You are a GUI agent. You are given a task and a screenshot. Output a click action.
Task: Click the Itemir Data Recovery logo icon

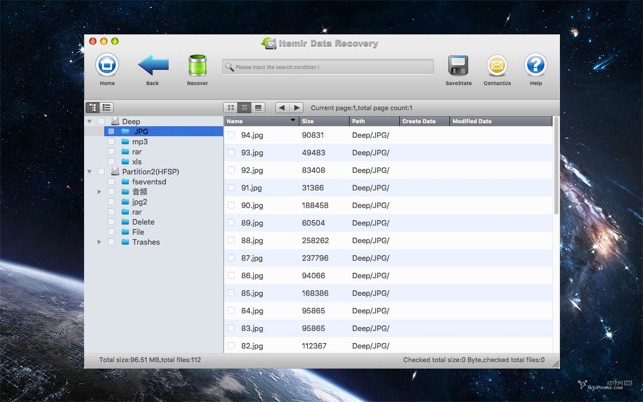[x=269, y=43]
